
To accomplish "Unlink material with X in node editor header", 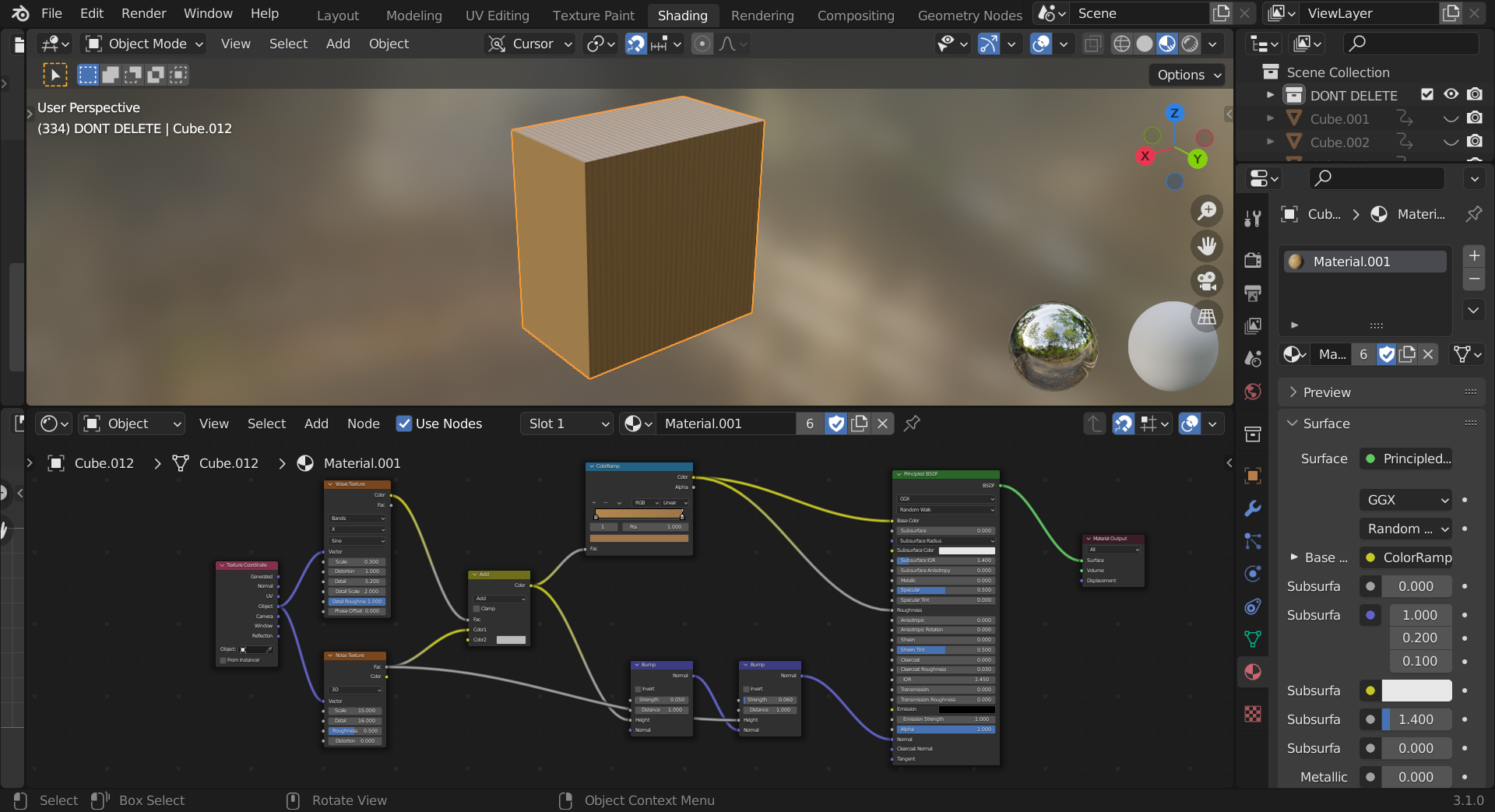I will pyautogui.click(x=882, y=424).
